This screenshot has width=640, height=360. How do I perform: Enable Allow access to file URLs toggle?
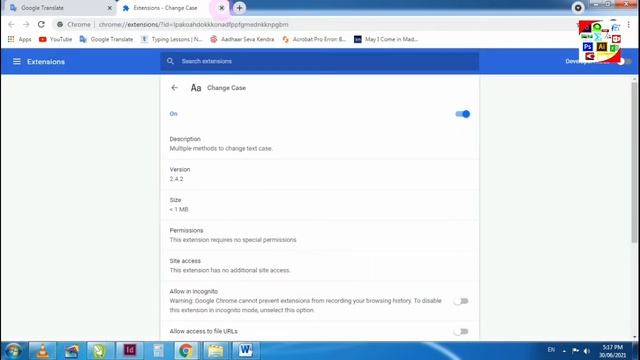pos(461,331)
